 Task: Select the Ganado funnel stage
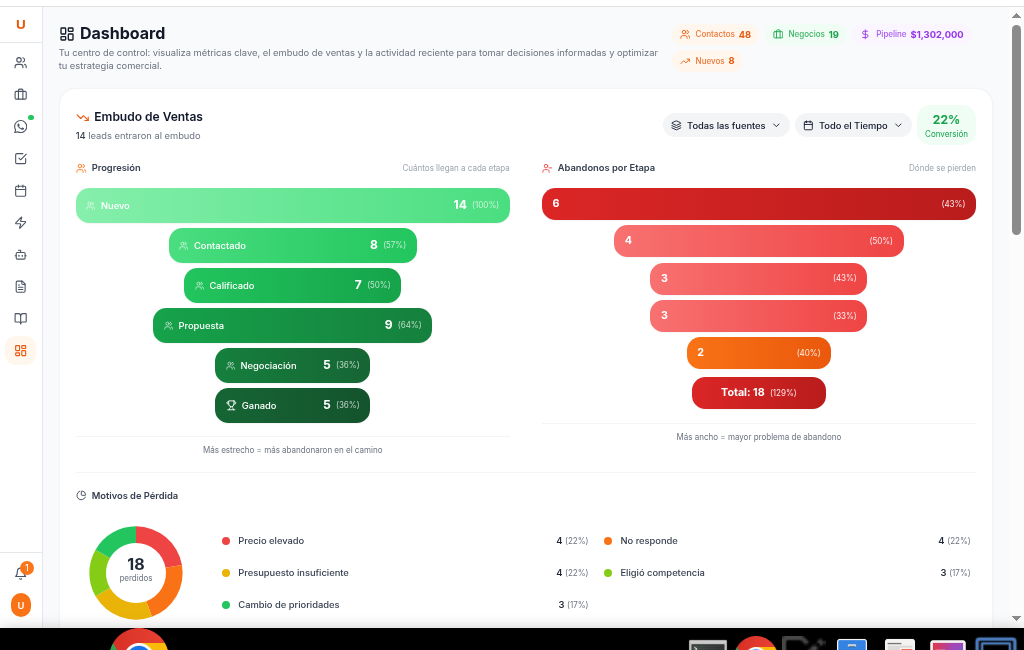pos(293,406)
